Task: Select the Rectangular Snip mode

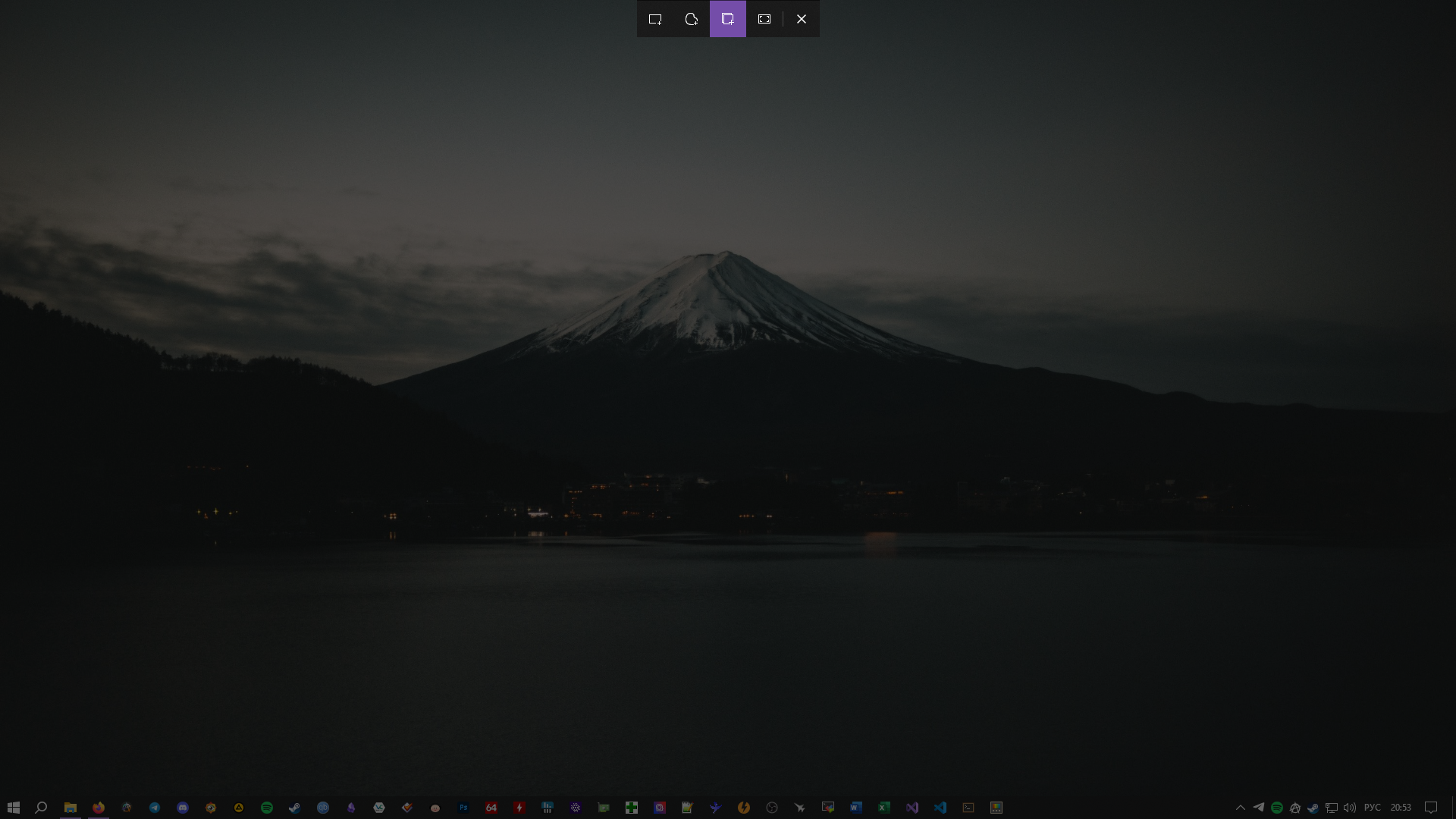Action: pyautogui.click(x=655, y=19)
